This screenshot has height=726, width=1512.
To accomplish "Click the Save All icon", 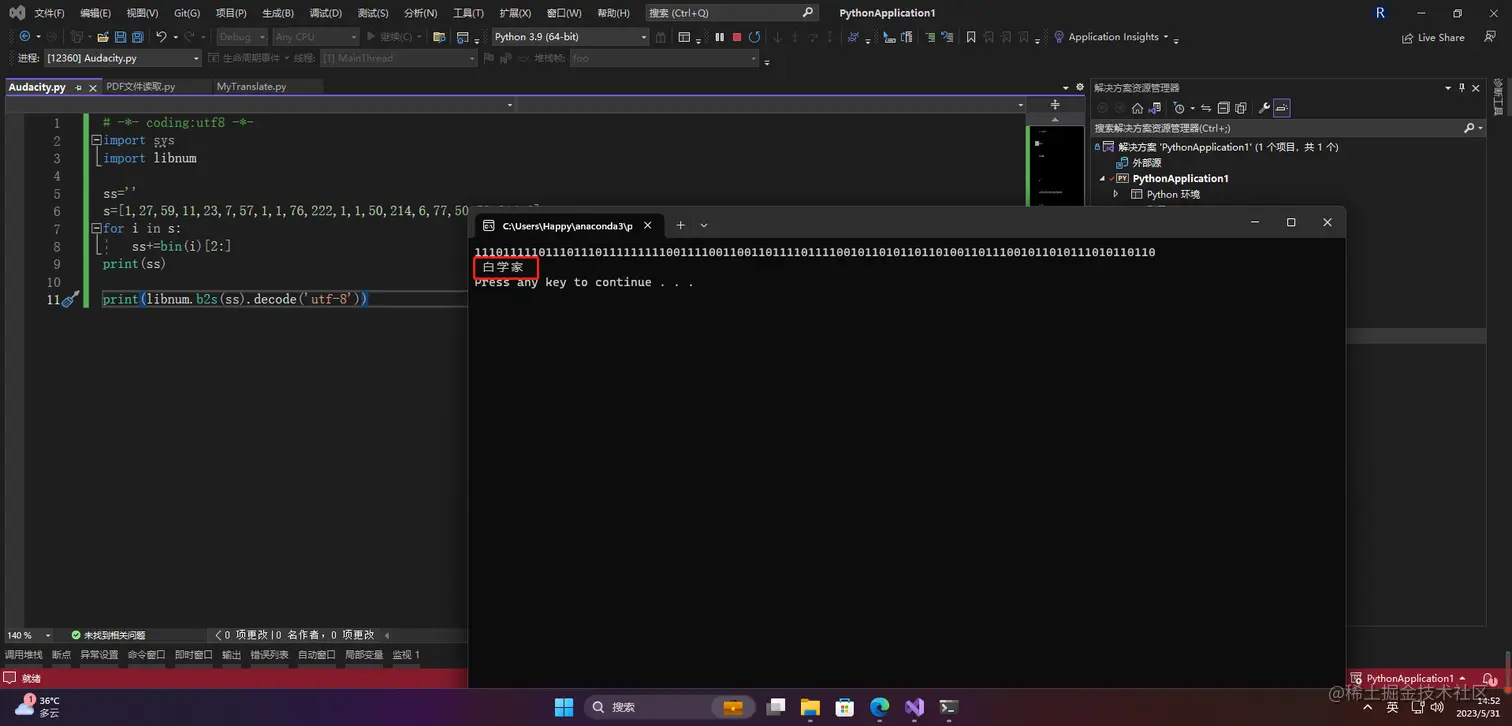I will (x=137, y=37).
